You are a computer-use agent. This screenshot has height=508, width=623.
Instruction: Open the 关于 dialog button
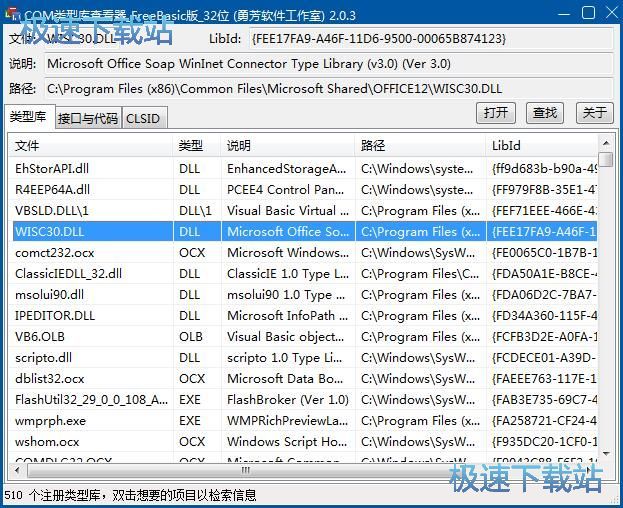coord(595,113)
